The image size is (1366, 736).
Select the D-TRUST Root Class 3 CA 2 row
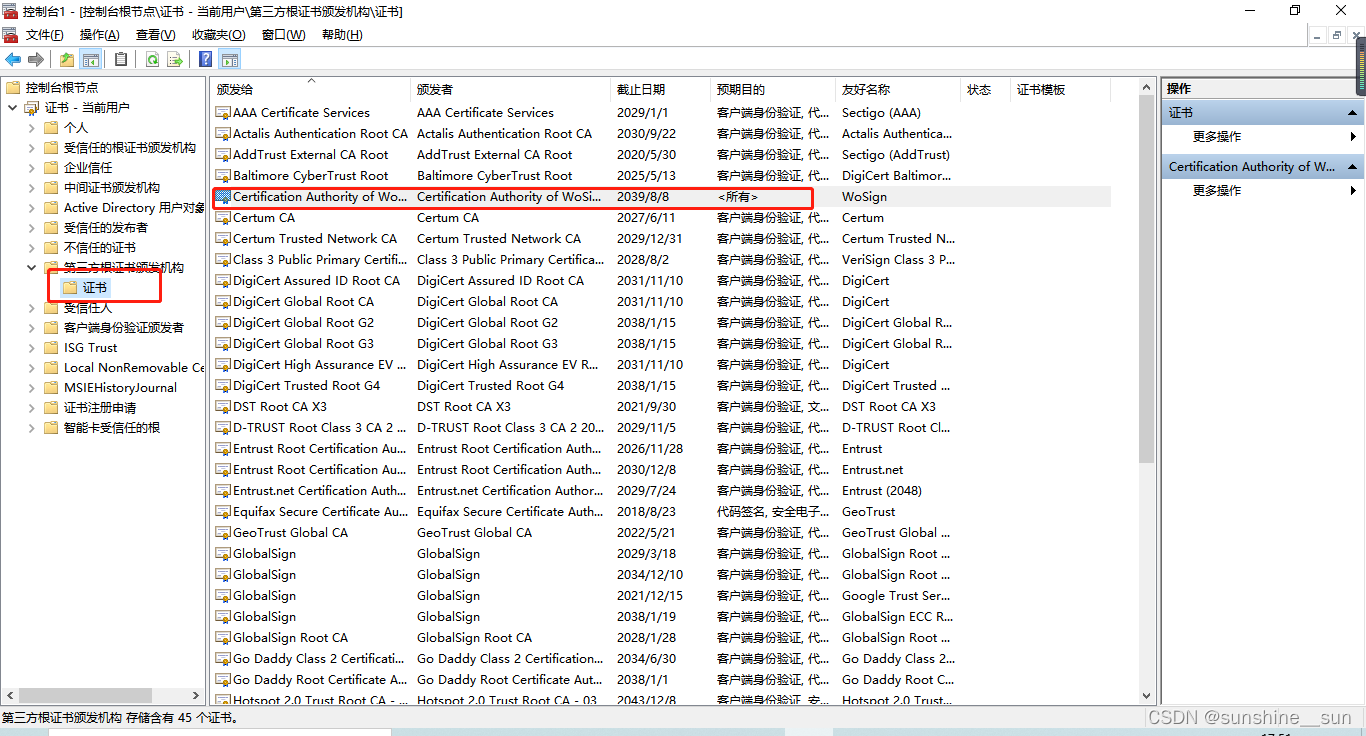[661, 428]
